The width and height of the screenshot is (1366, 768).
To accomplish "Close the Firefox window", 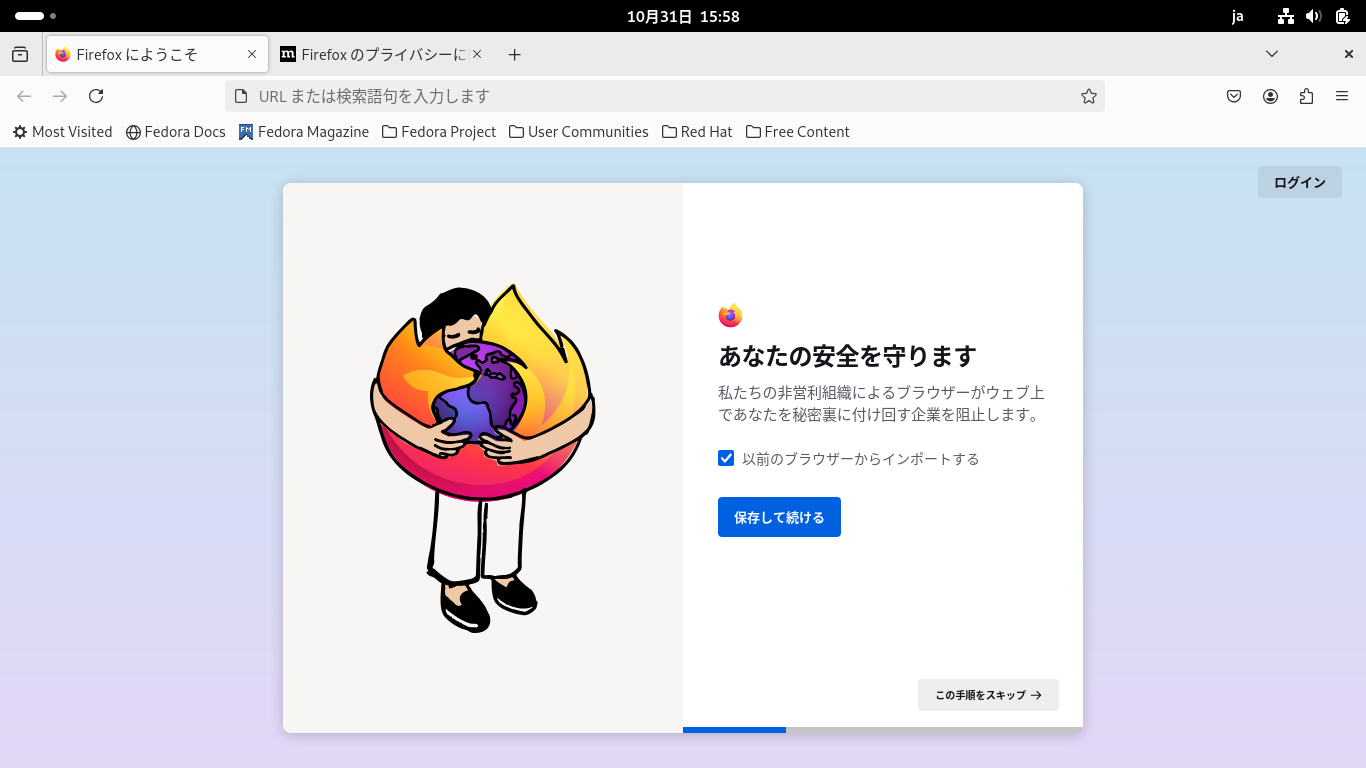I will 1348,54.
